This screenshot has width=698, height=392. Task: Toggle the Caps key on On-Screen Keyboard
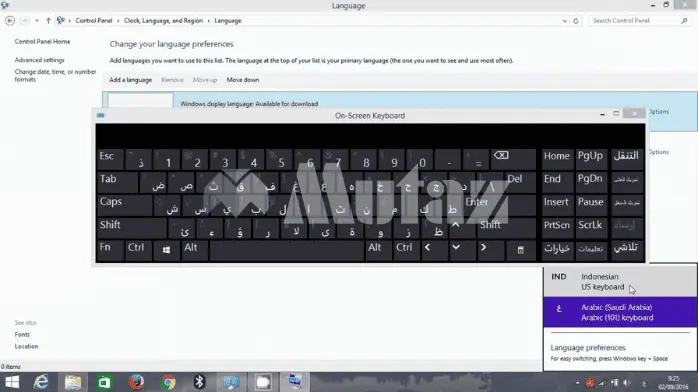124,205
